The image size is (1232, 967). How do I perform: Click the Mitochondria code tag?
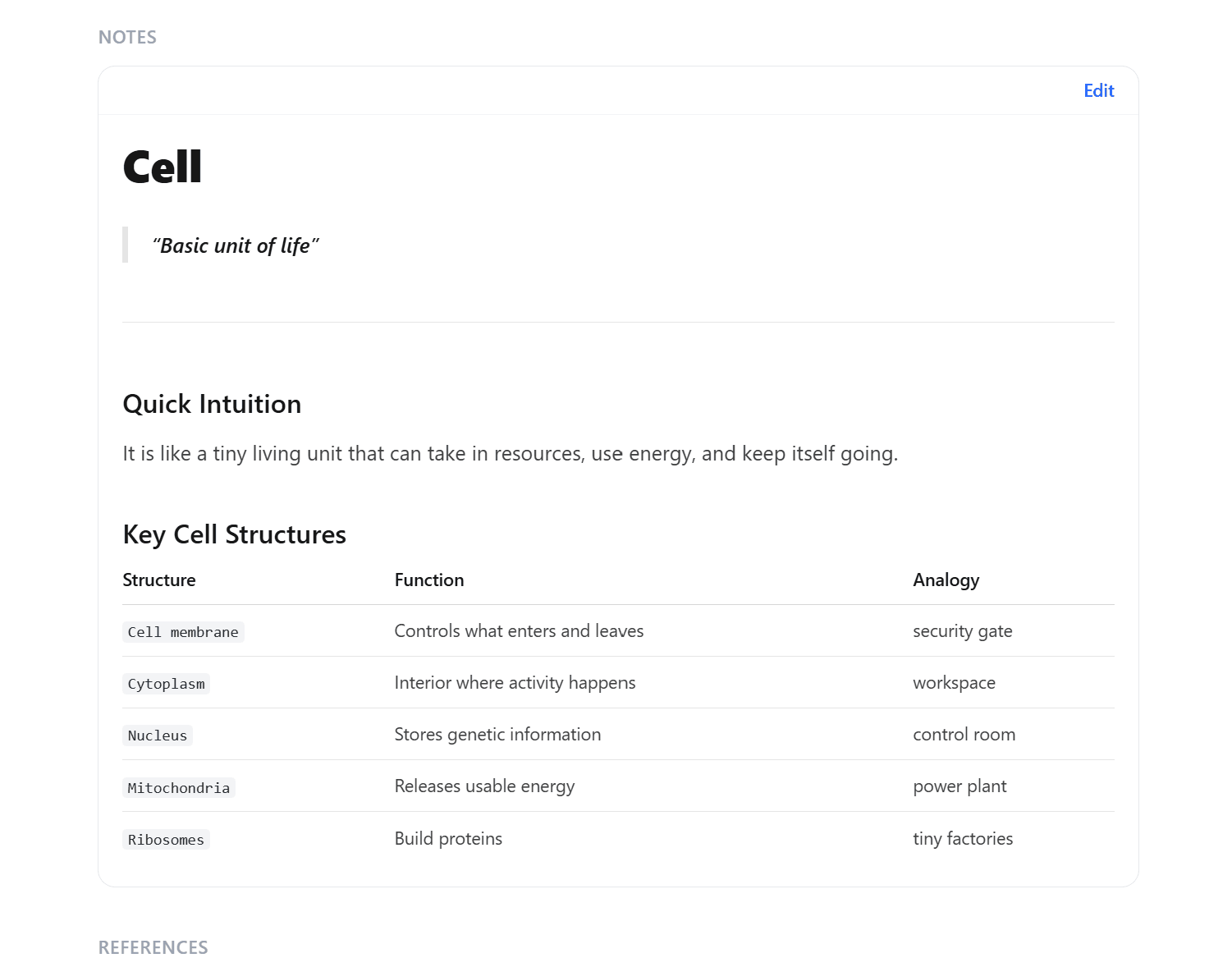pyautogui.click(x=179, y=788)
